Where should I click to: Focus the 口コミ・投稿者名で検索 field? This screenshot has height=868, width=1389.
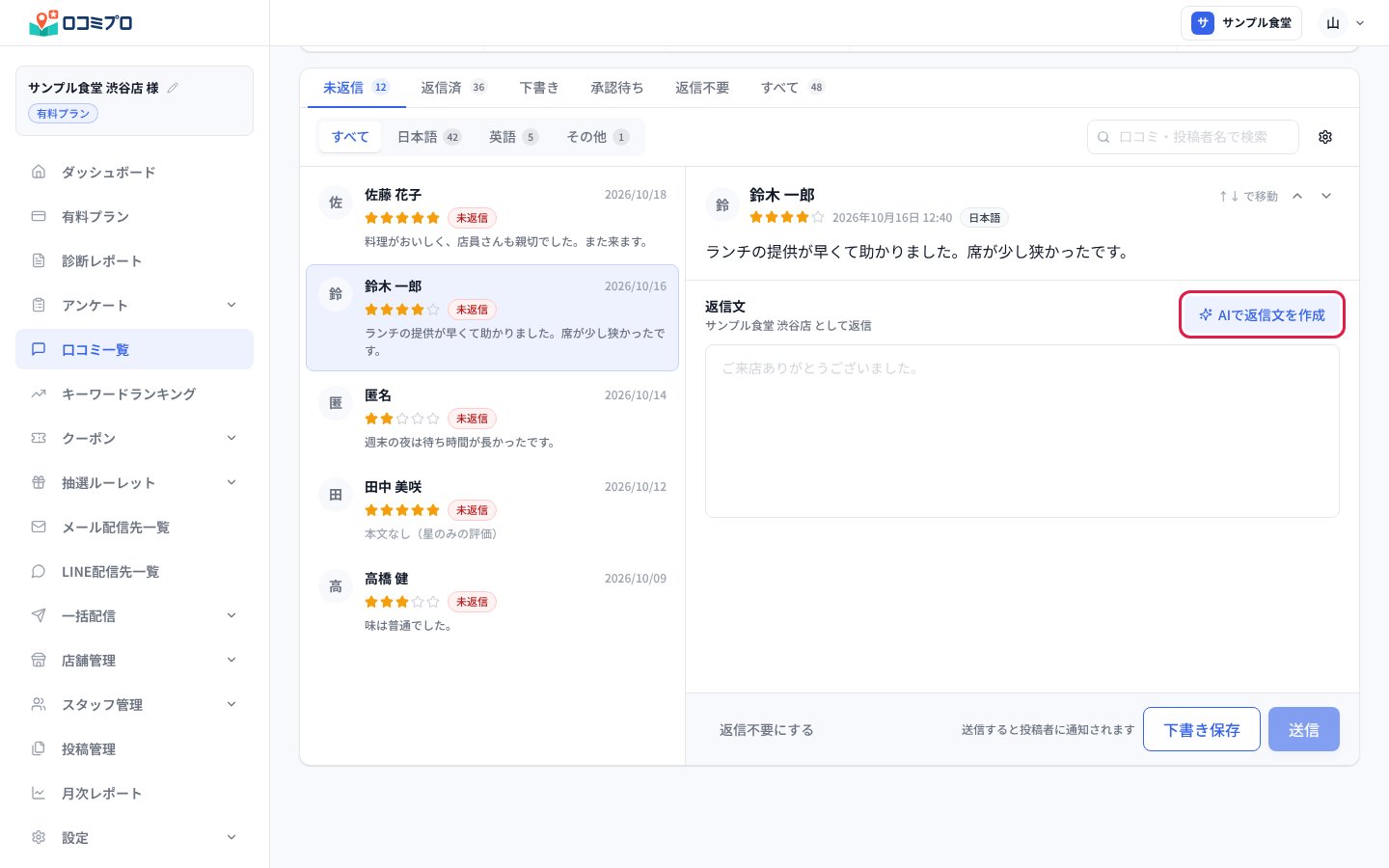[1193, 137]
